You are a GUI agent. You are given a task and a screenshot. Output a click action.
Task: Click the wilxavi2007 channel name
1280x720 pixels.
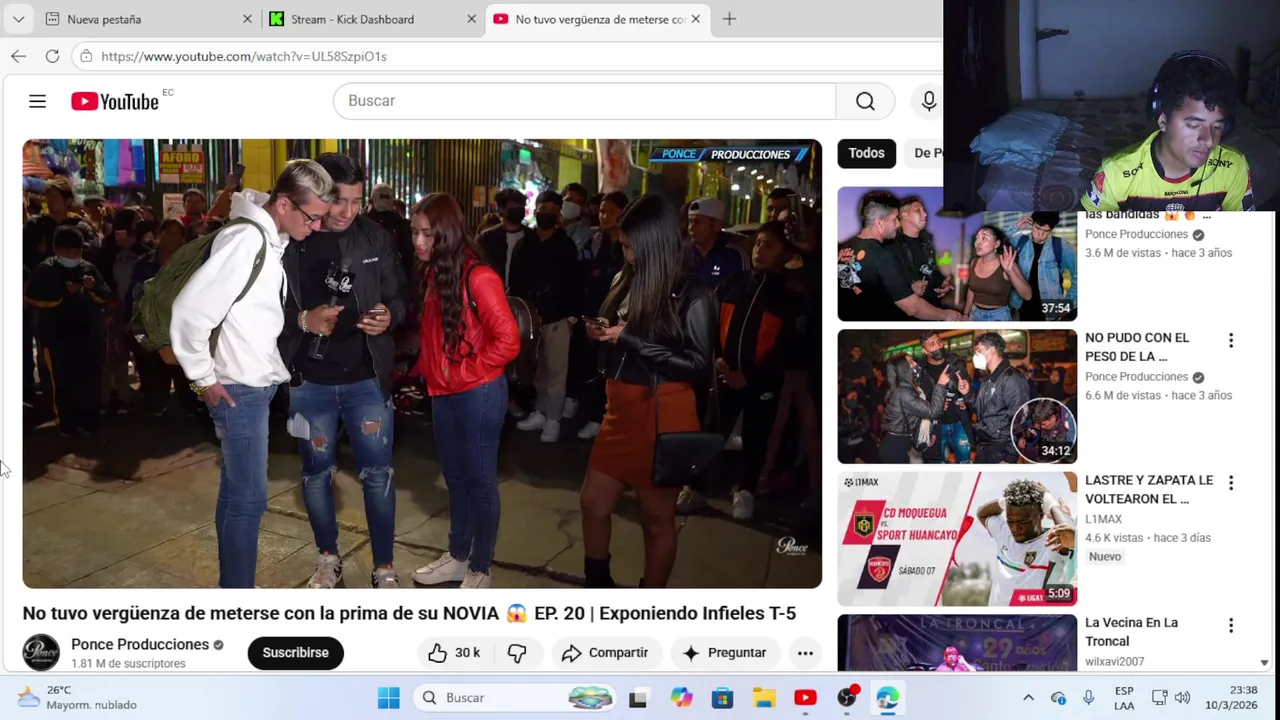pyautogui.click(x=1114, y=661)
